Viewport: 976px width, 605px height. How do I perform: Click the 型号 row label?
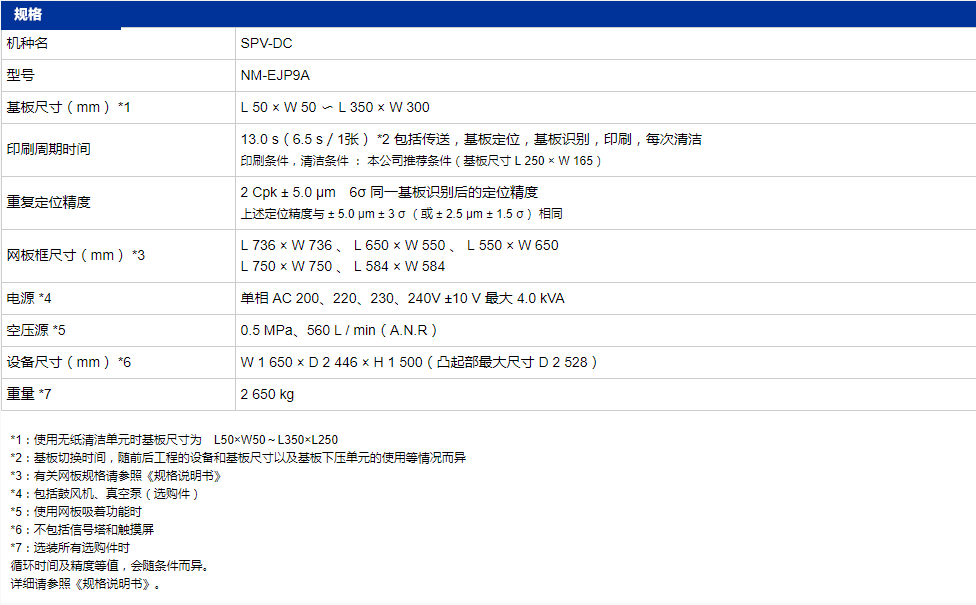click(x=21, y=75)
